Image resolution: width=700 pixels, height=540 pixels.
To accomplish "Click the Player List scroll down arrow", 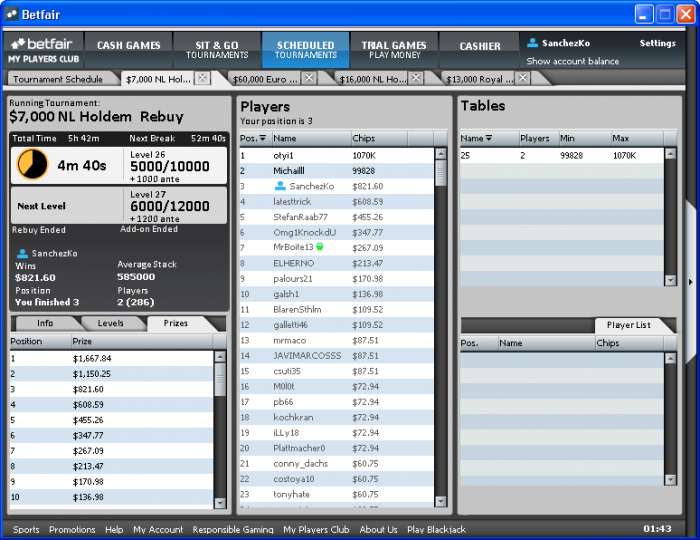I will pyautogui.click(x=670, y=480).
